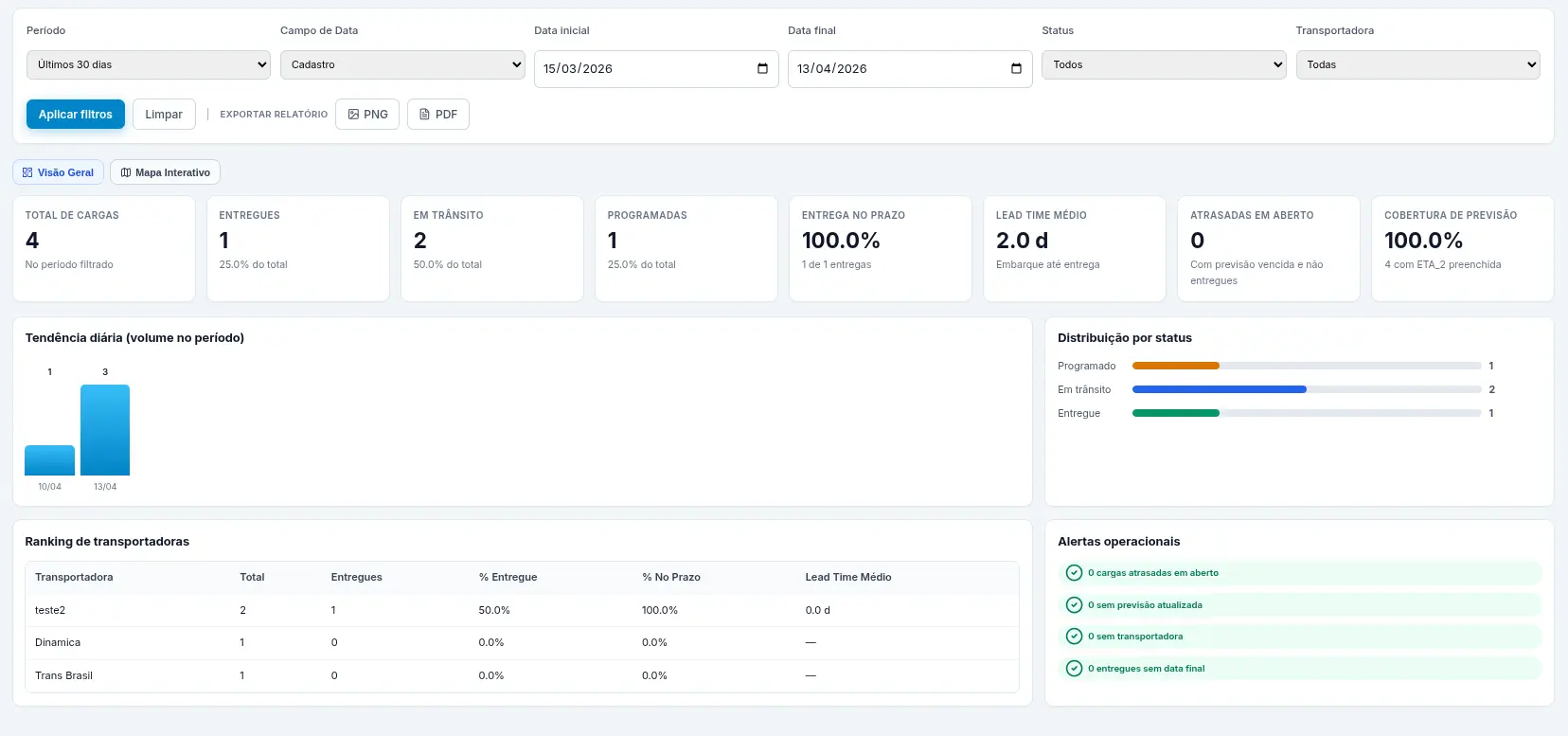Open calendar picker icon in Data final

[1016, 68]
